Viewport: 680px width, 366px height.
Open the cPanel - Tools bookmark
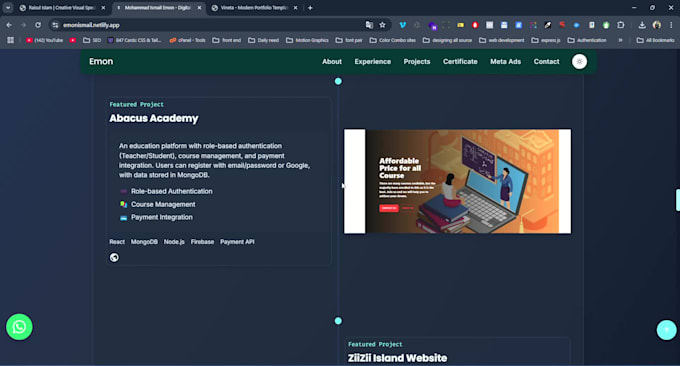(x=187, y=40)
